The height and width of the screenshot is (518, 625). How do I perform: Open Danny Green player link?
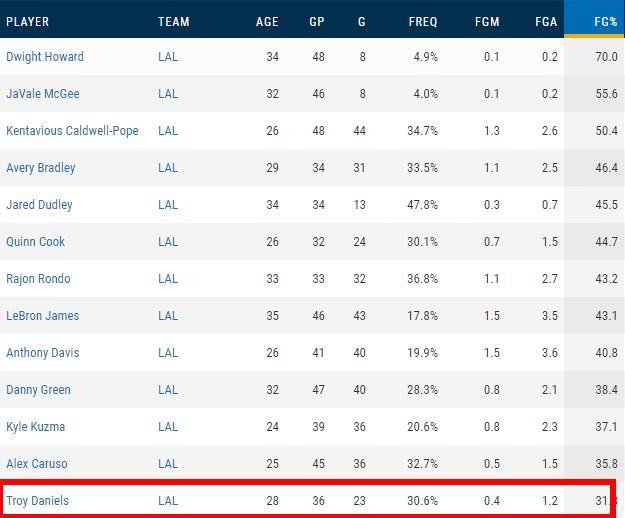tap(38, 390)
